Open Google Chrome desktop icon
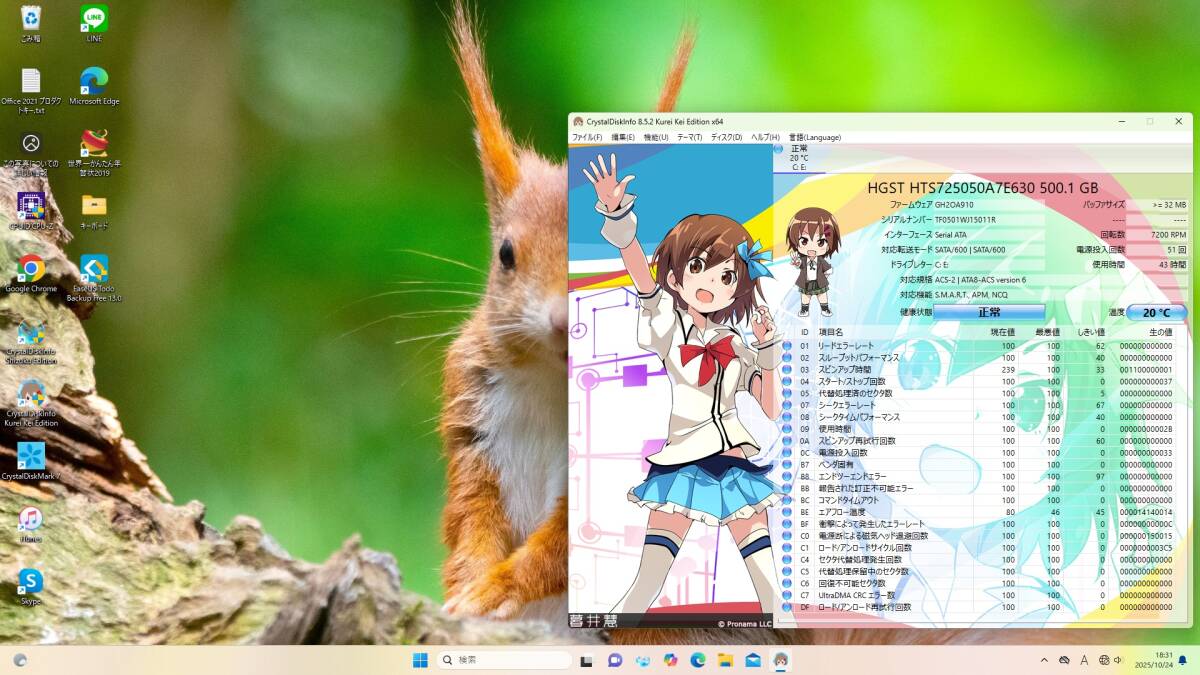The image size is (1200, 675). (x=31, y=269)
